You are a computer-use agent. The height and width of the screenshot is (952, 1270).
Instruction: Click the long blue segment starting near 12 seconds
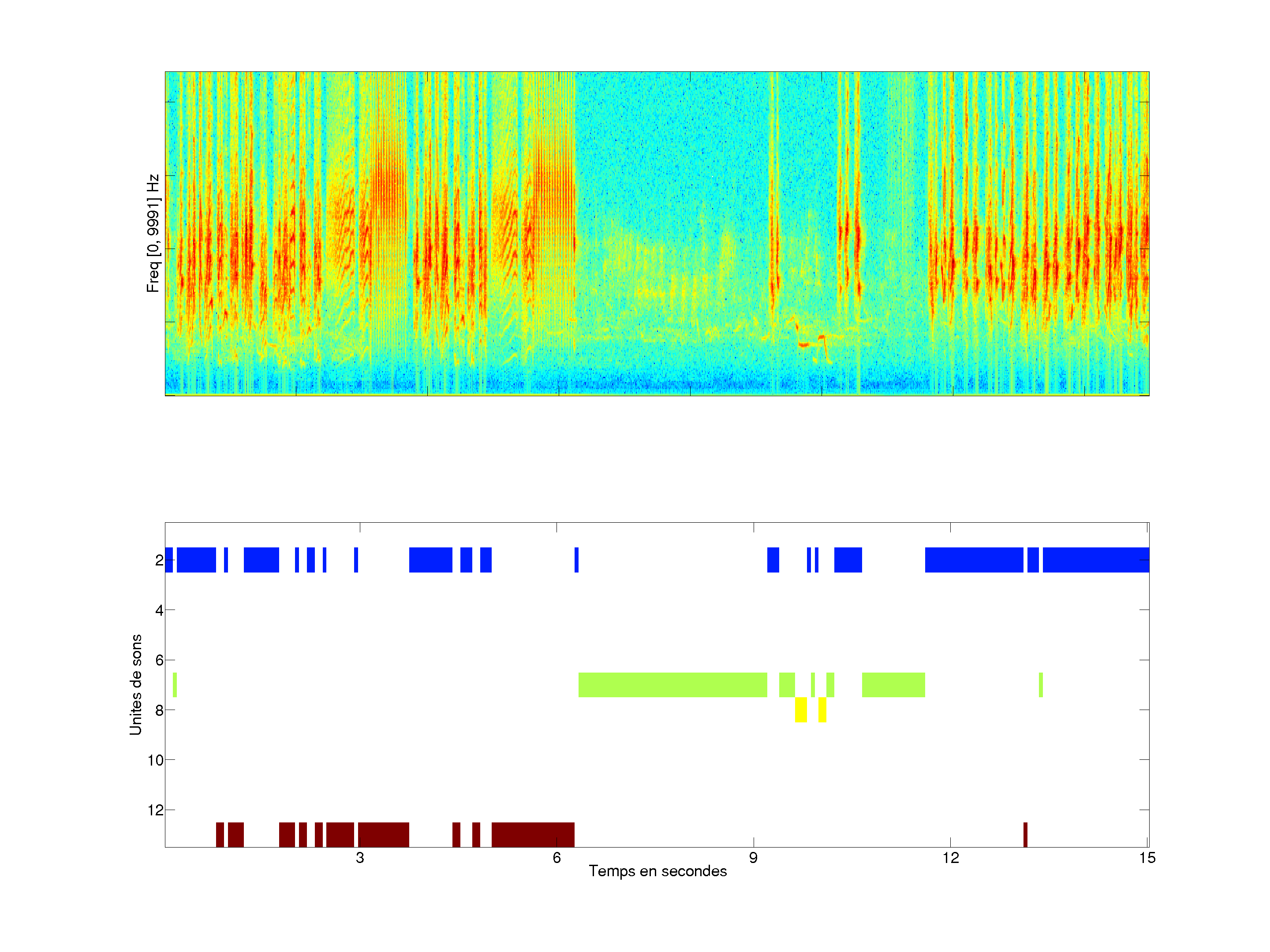pos(974,560)
